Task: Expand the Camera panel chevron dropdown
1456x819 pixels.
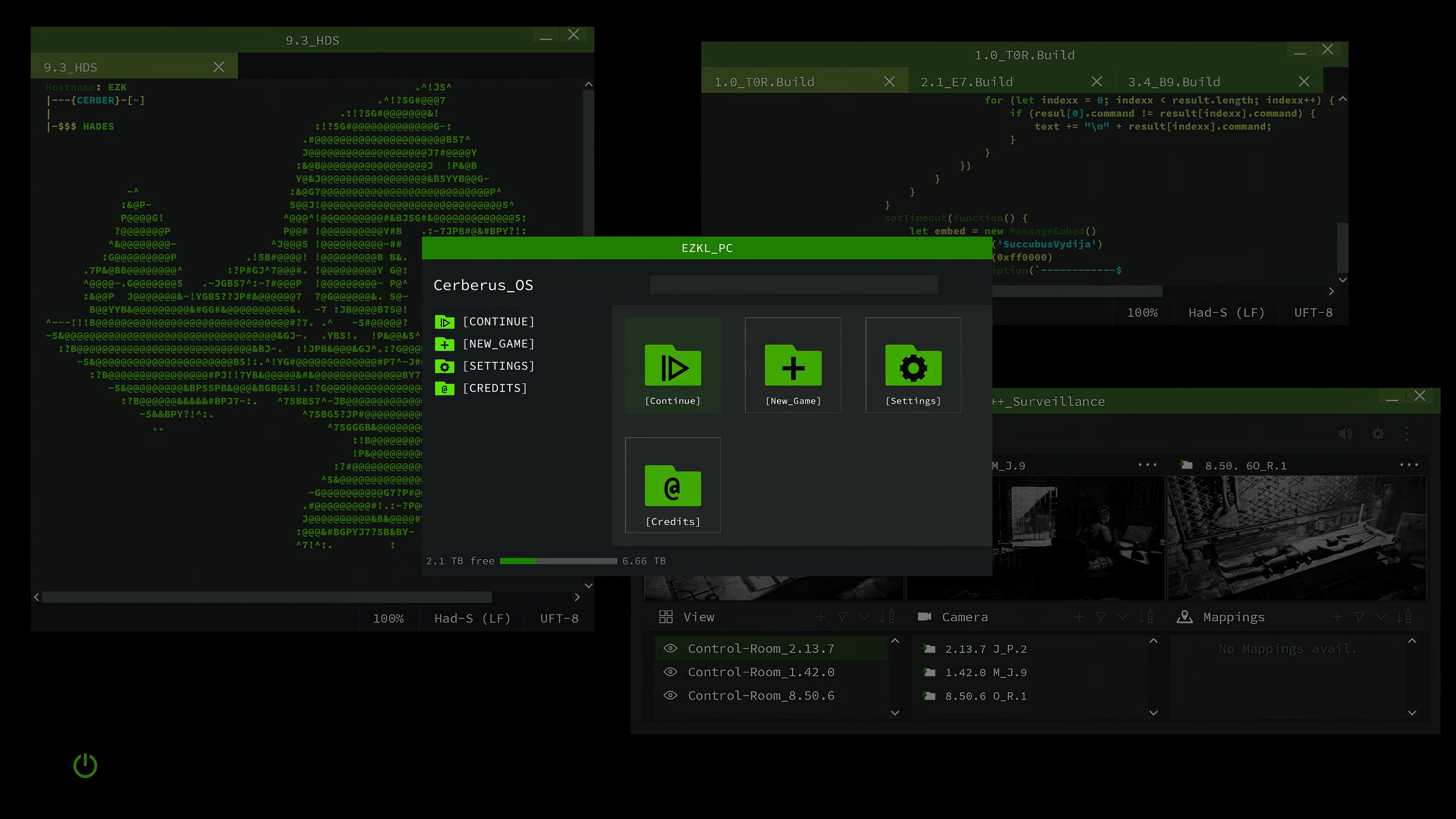Action: (1122, 617)
